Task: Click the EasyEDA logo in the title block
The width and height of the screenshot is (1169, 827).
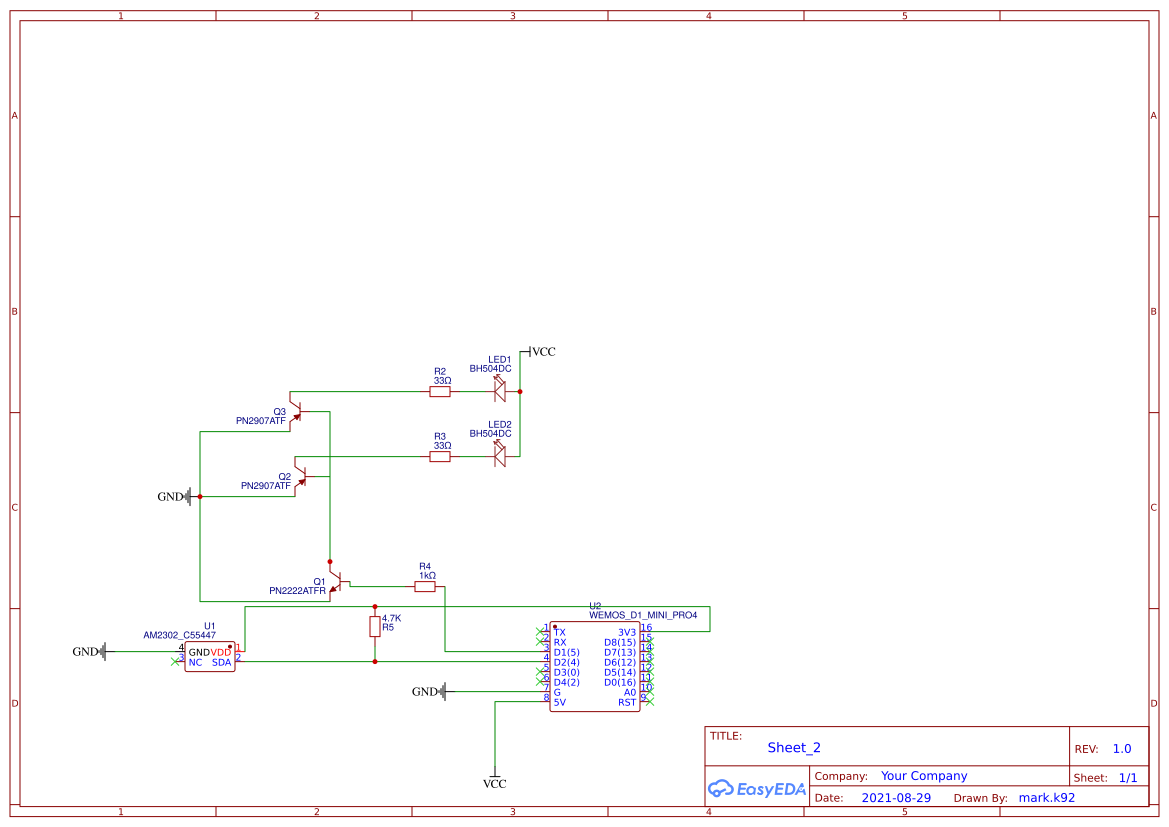Action: click(755, 789)
